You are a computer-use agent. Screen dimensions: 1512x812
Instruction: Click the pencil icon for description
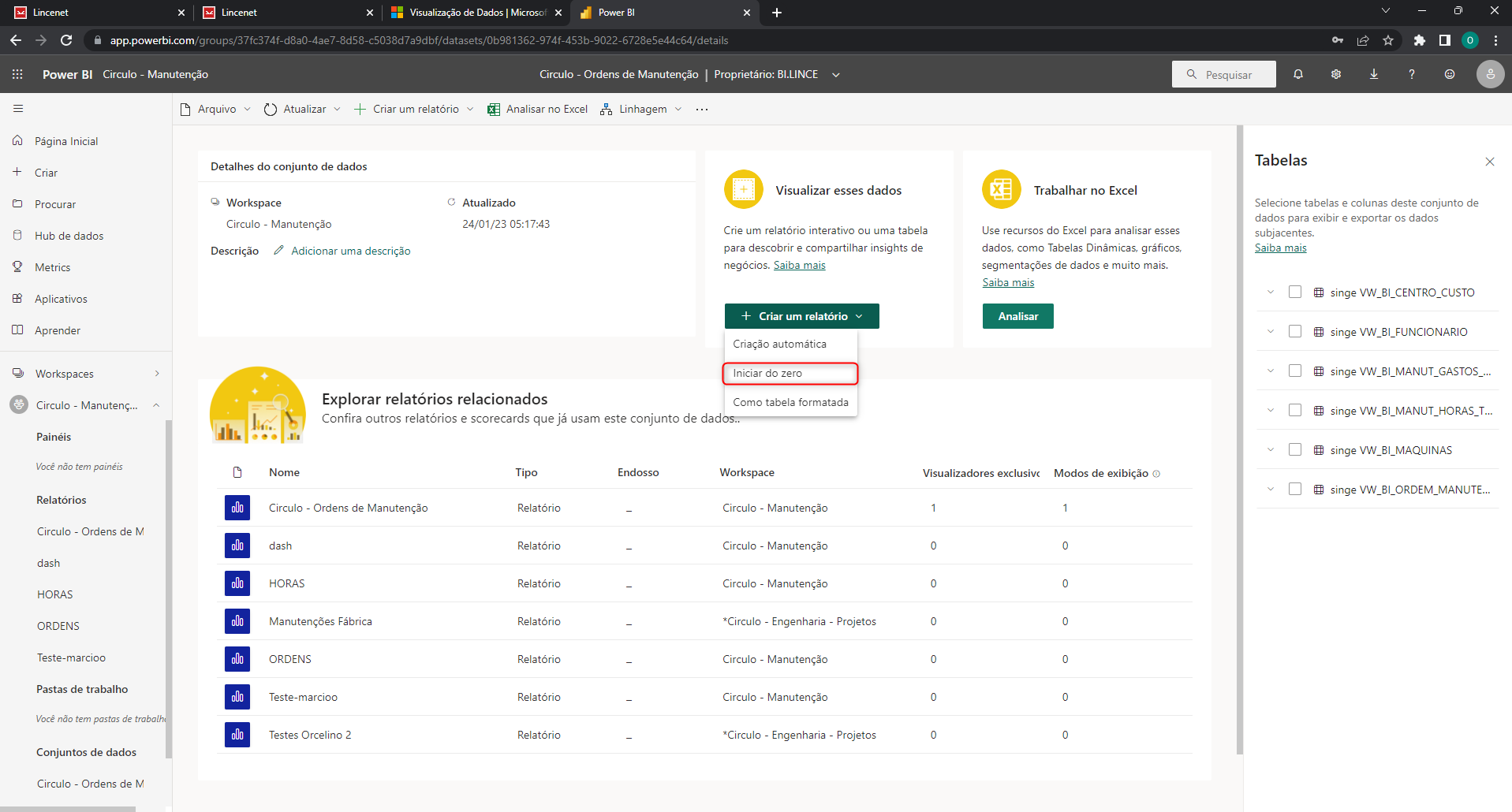278,251
